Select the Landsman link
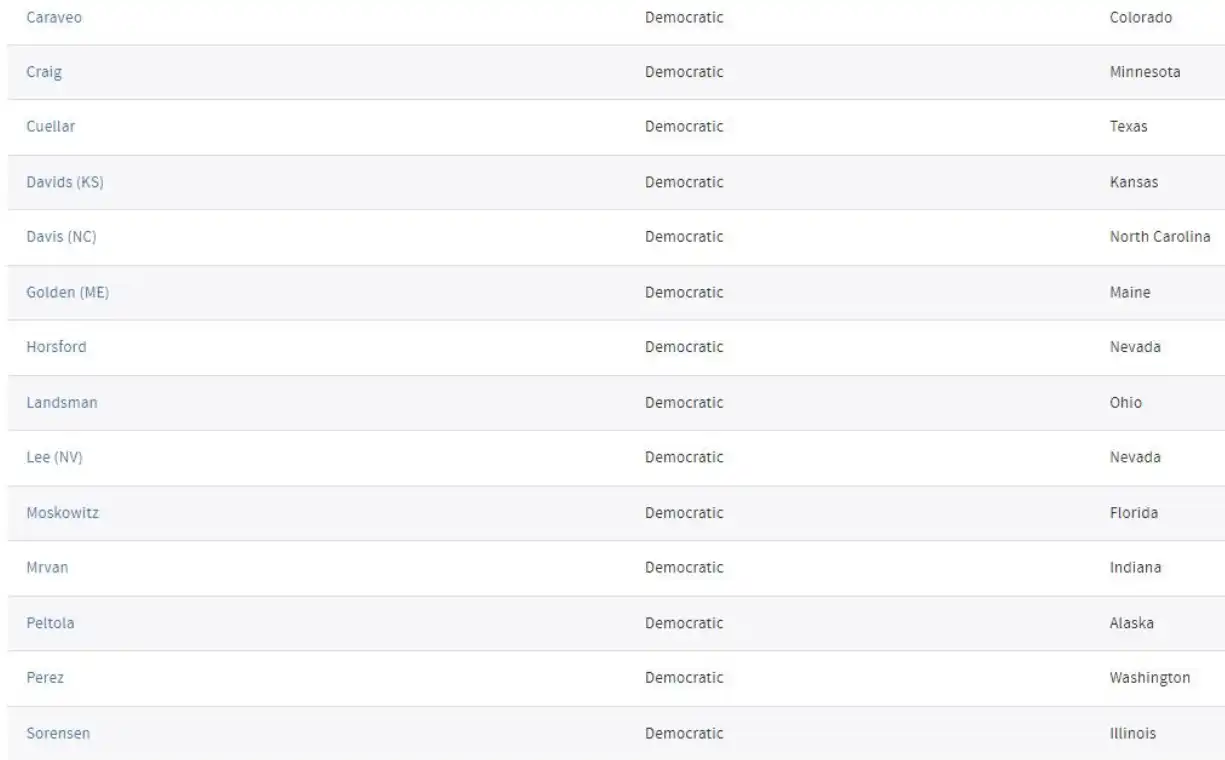 pos(62,402)
